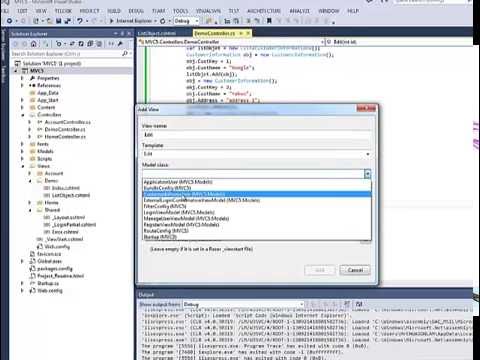Screen dimensions: 480x360
Task: Select DemoController.cs in Solution Explorer
Action: coord(65,129)
